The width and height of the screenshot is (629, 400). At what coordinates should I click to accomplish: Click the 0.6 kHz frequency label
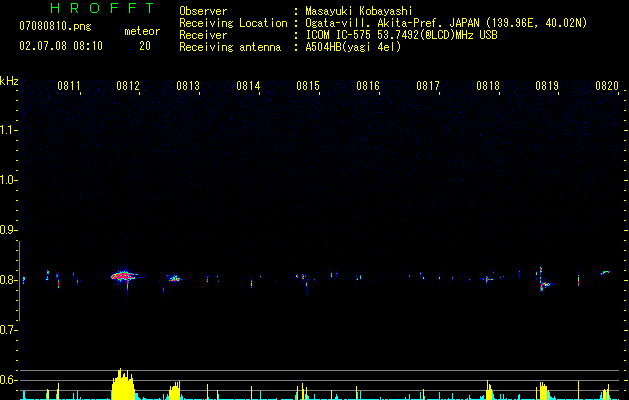8,380
